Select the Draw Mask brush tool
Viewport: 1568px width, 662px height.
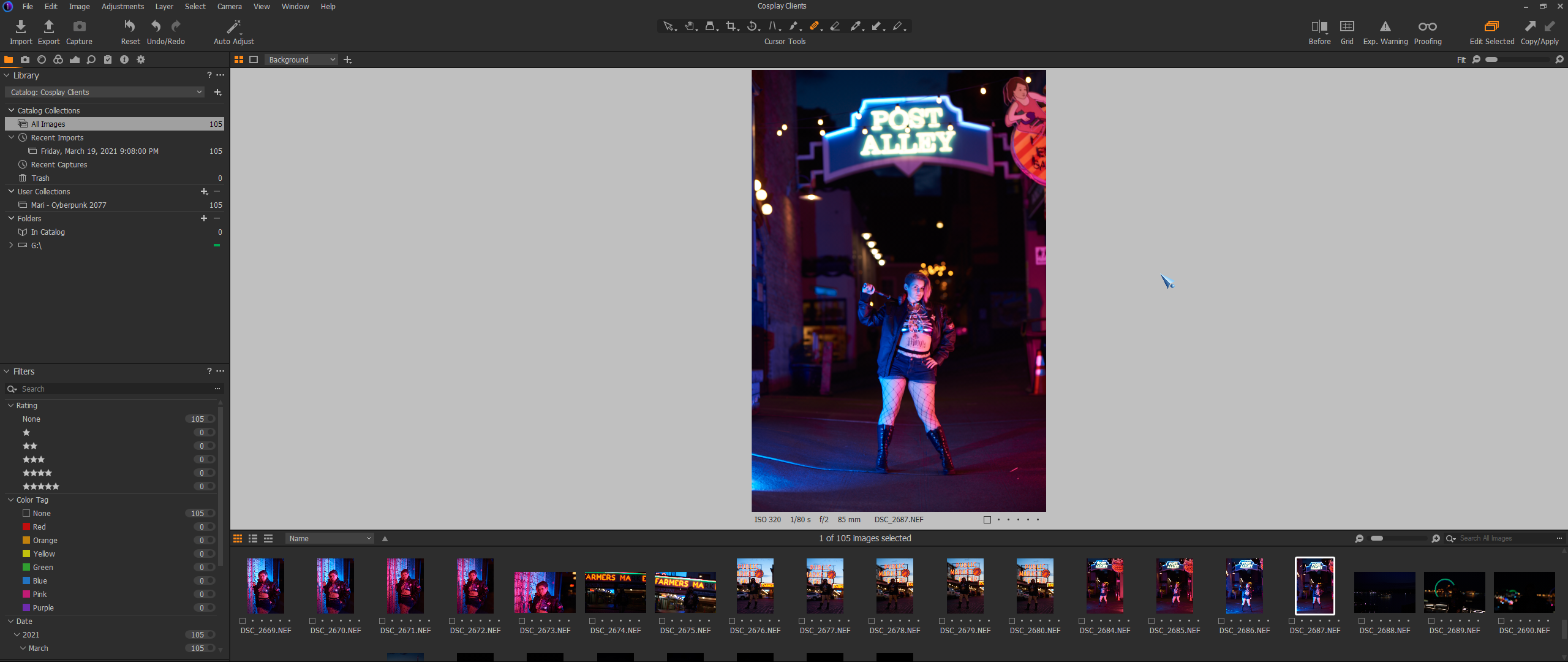click(794, 26)
